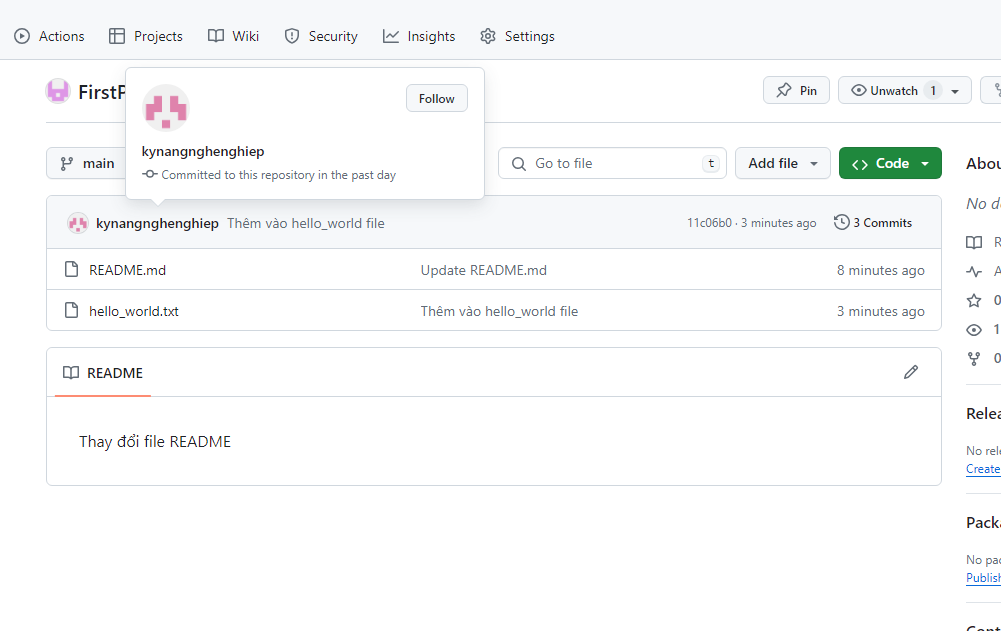The width and height of the screenshot is (1001, 631).
Task: Click the README.md file icon
Action: tap(71, 270)
